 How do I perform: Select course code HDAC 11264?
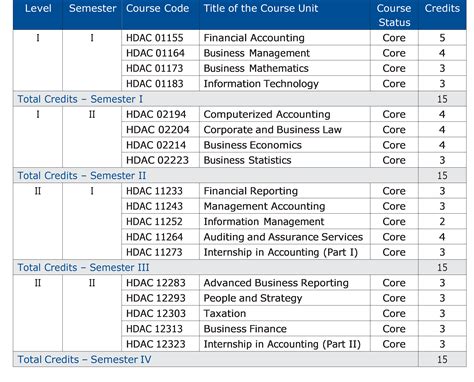[x=154, y=237]
